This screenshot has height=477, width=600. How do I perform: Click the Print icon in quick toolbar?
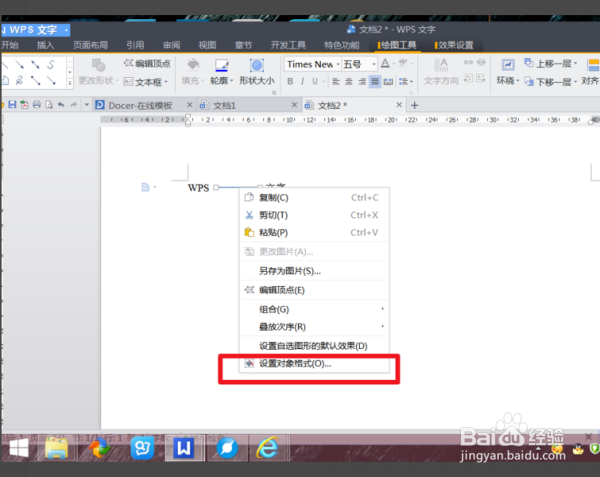37,104
